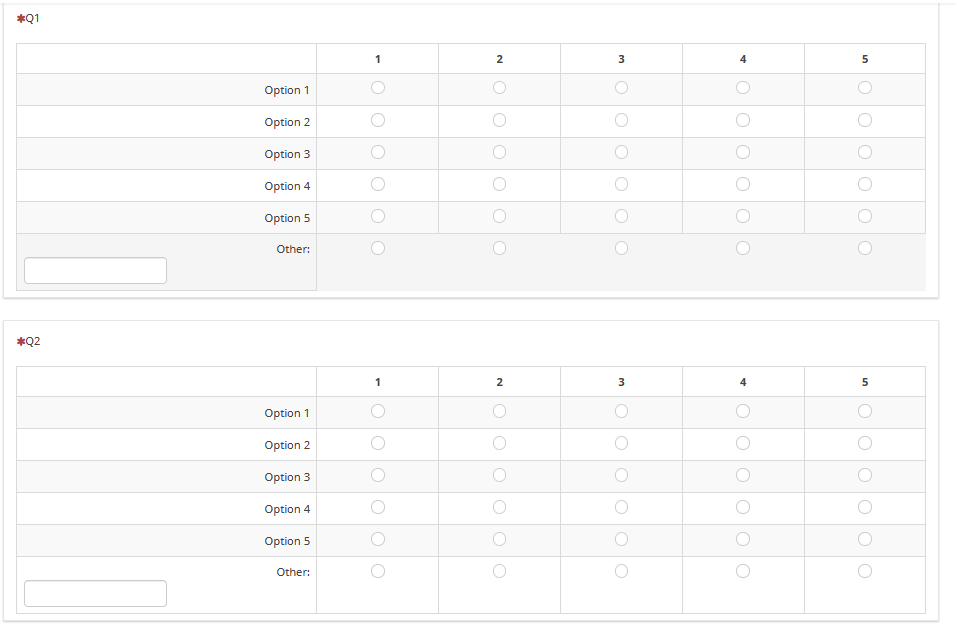This screenshot has height=625, width=956.
Task: Pick rating 2 for Q1 Option 4
Action: coord(499,184)
